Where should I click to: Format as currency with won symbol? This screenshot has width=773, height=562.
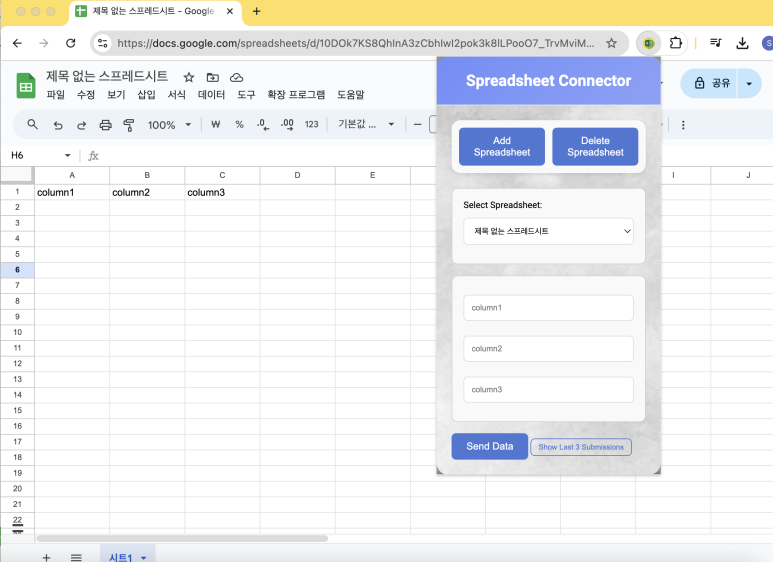[x=215, y=125]
